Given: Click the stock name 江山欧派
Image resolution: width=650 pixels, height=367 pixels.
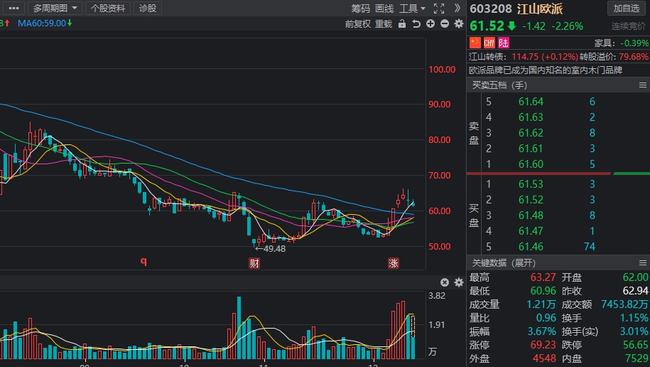Looking at the screenshot, I should [x=540, y=8].
